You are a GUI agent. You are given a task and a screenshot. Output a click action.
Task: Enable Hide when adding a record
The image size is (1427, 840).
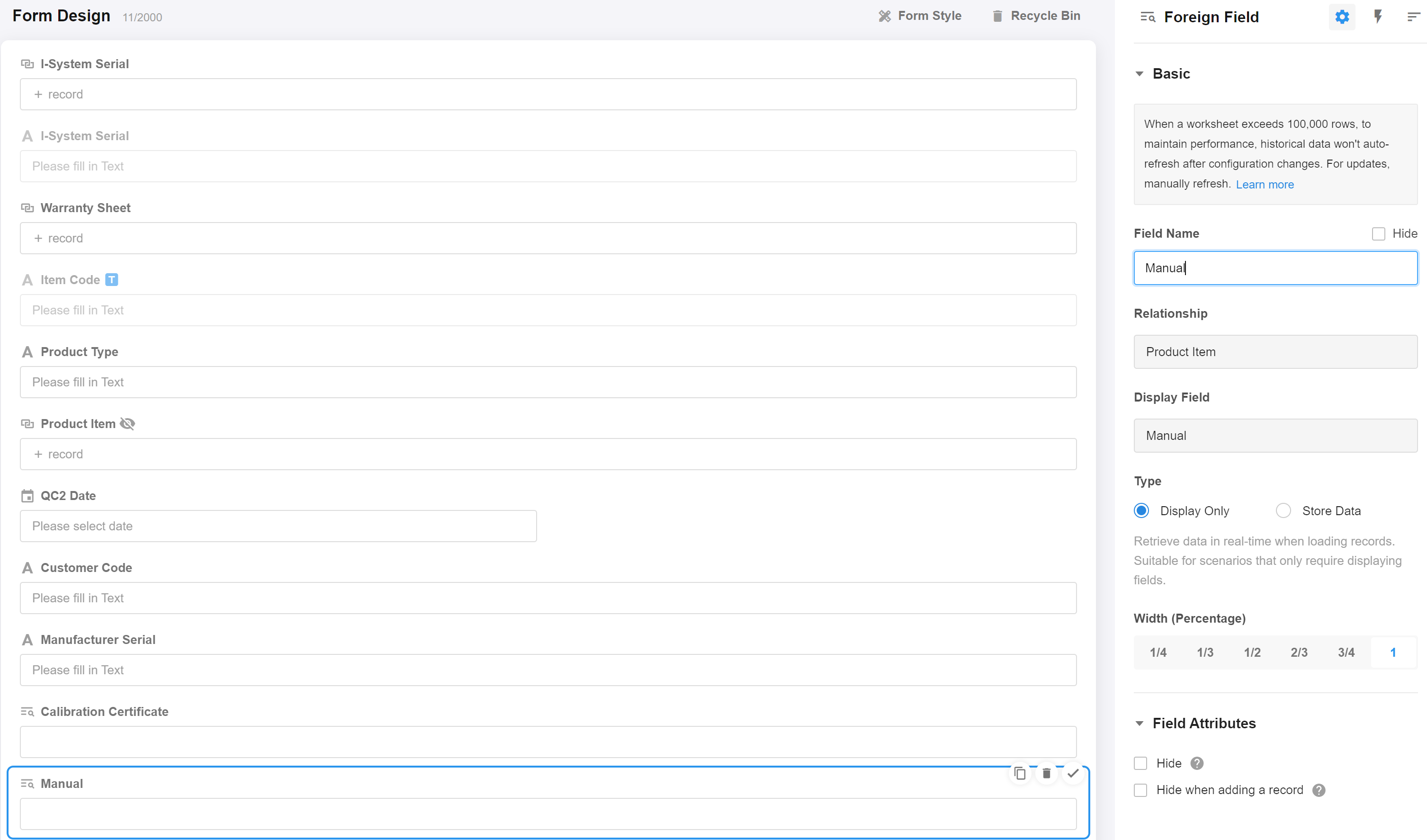(1140, 790)
